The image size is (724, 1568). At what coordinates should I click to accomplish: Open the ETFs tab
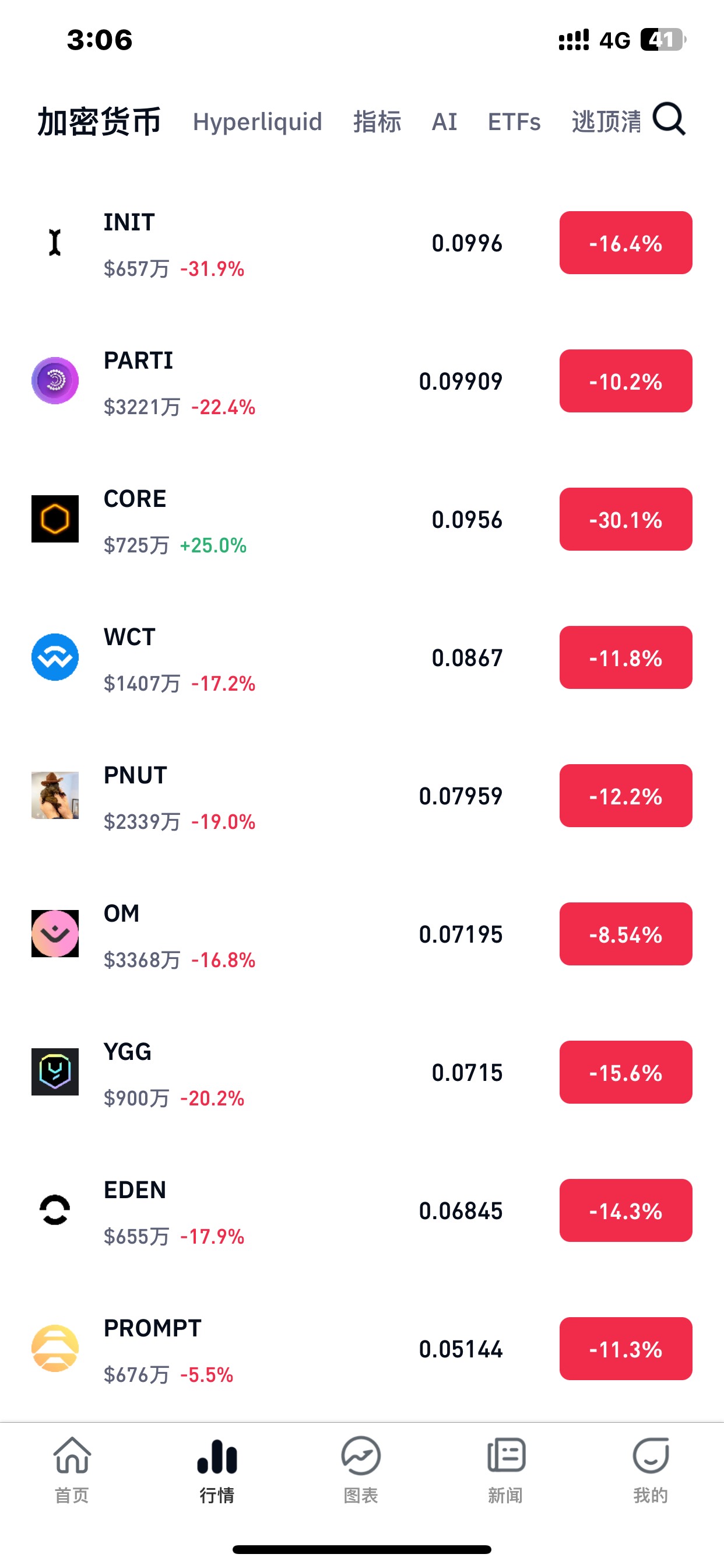(x=514, y=122)
